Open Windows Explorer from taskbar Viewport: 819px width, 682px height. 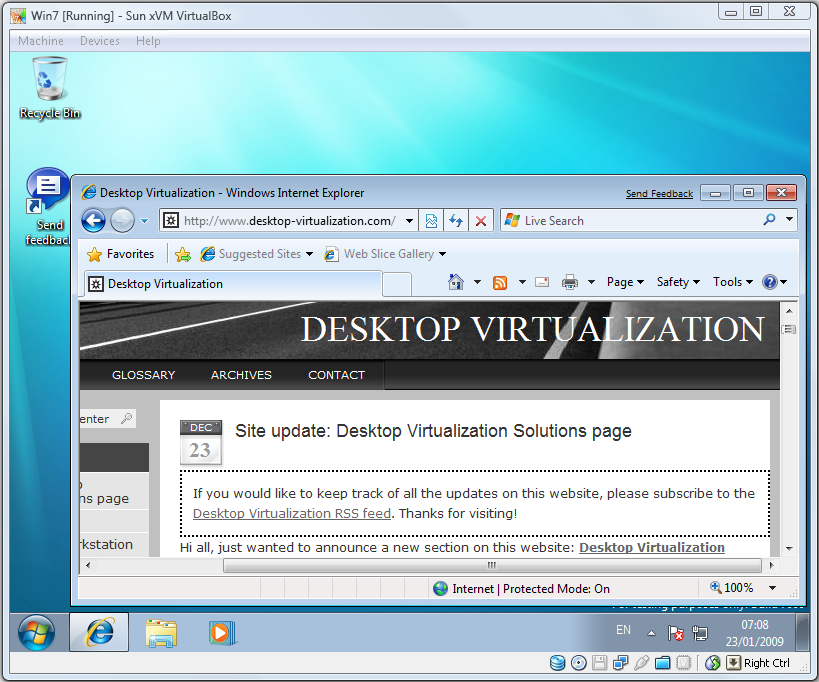pos(161,633)
